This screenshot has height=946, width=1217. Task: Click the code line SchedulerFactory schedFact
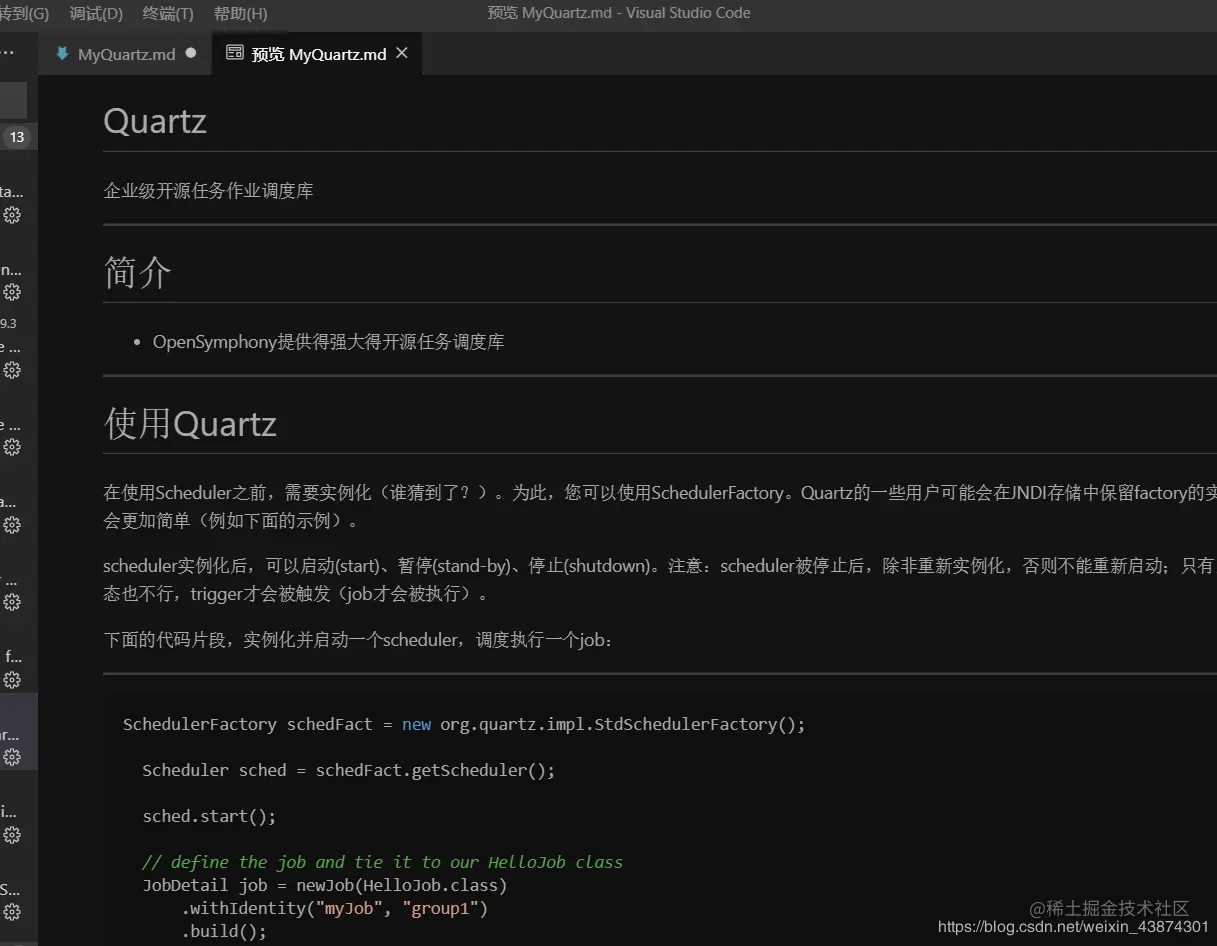click(464, 724)
